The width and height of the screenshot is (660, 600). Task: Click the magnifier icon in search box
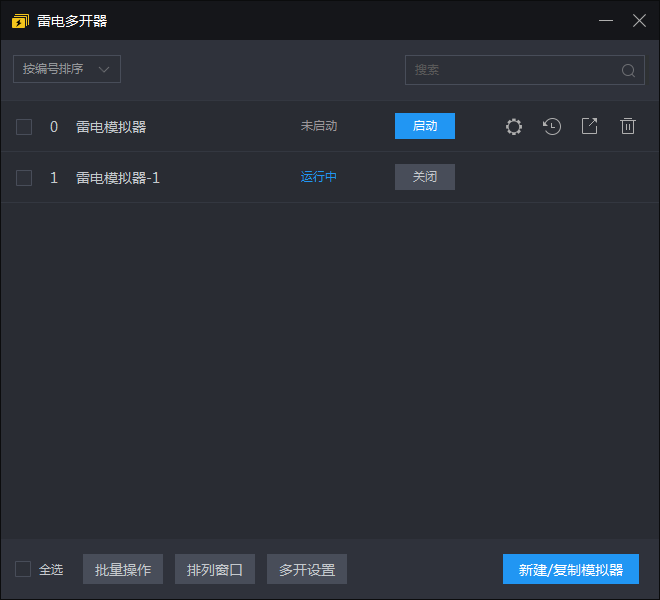pyautogui.click(x=628, y=70)
